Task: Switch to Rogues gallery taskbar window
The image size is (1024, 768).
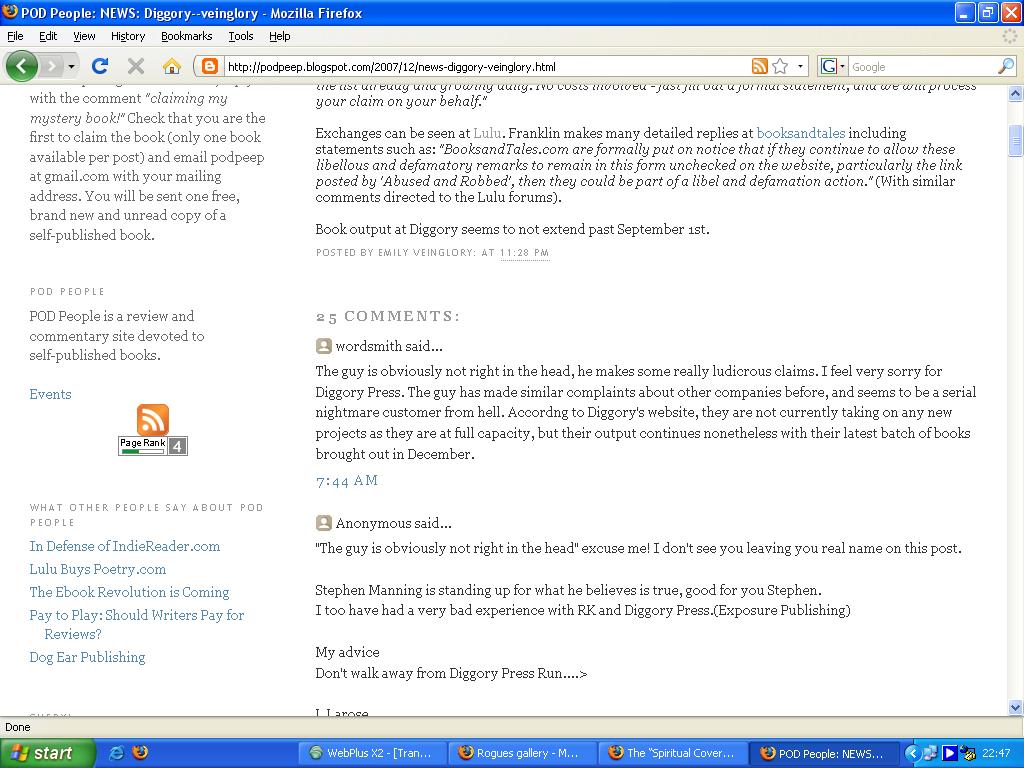Action: [522, 753]
